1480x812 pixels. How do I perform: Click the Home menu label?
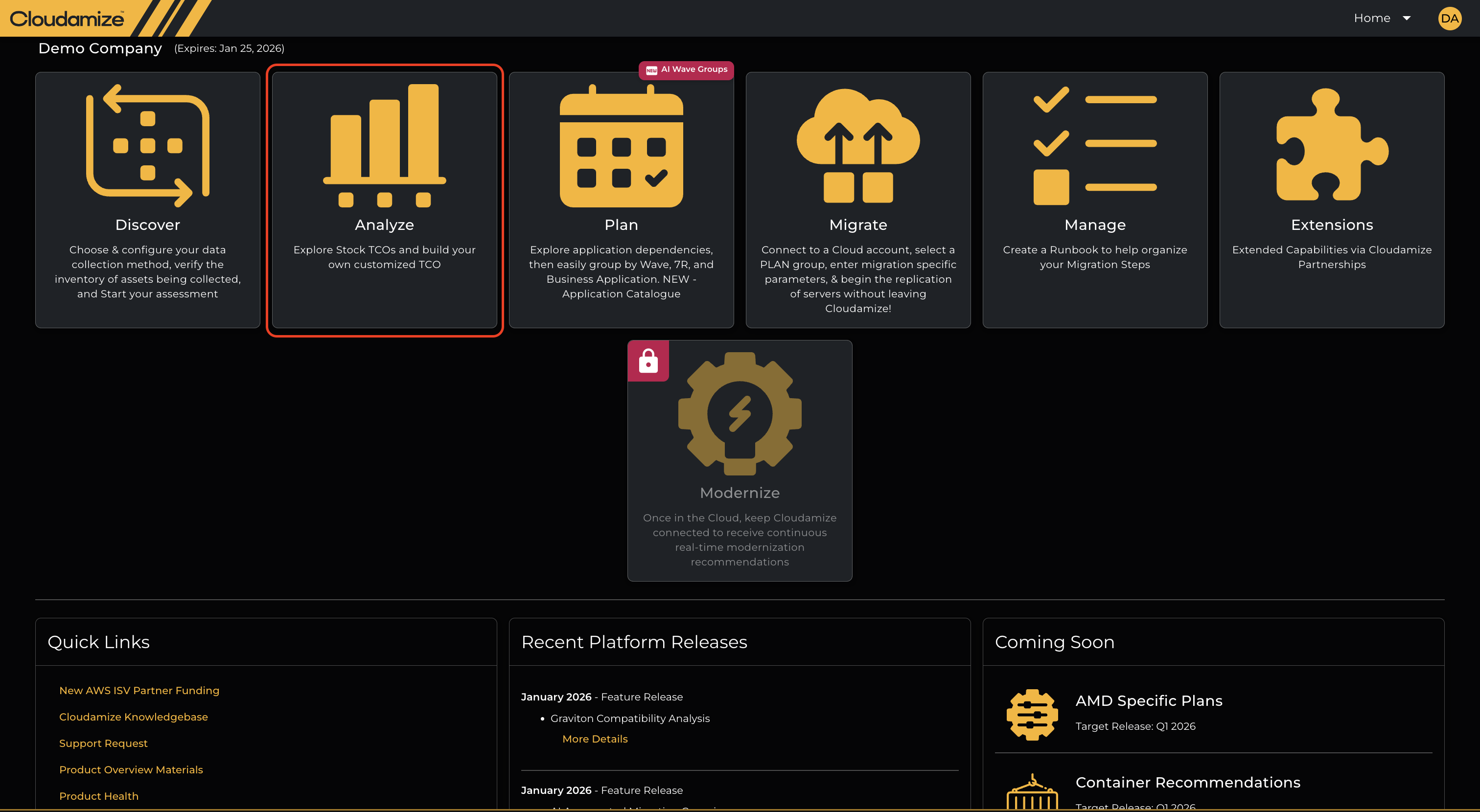(1372, 19)
